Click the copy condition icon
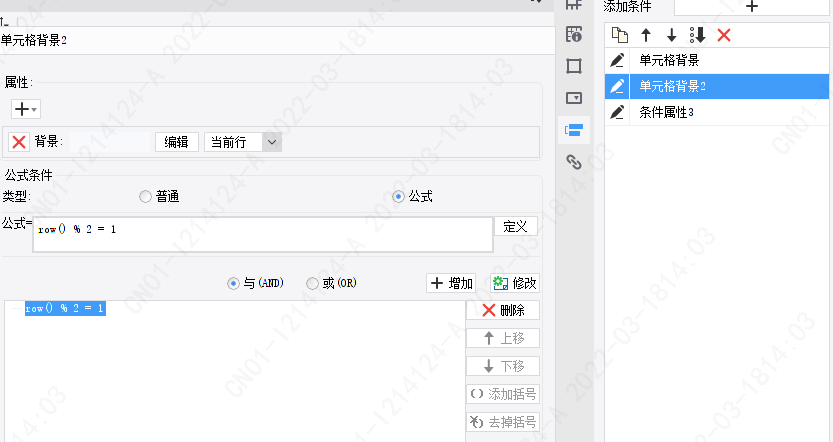The width and height of the screenshot is (833, 442). click(619, 35)
